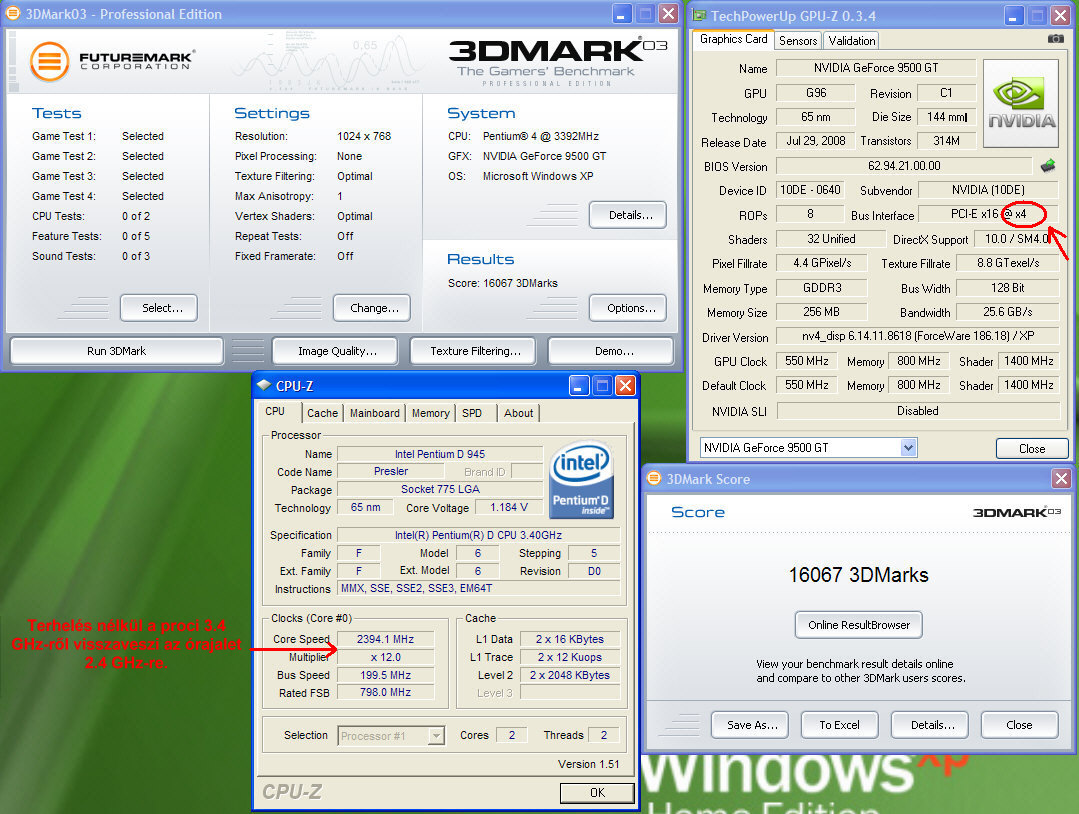The width and height of the screenshot is (1079, 814).
Task: Click the Details... button under System in 3DMark03
Action: (628, 215)
